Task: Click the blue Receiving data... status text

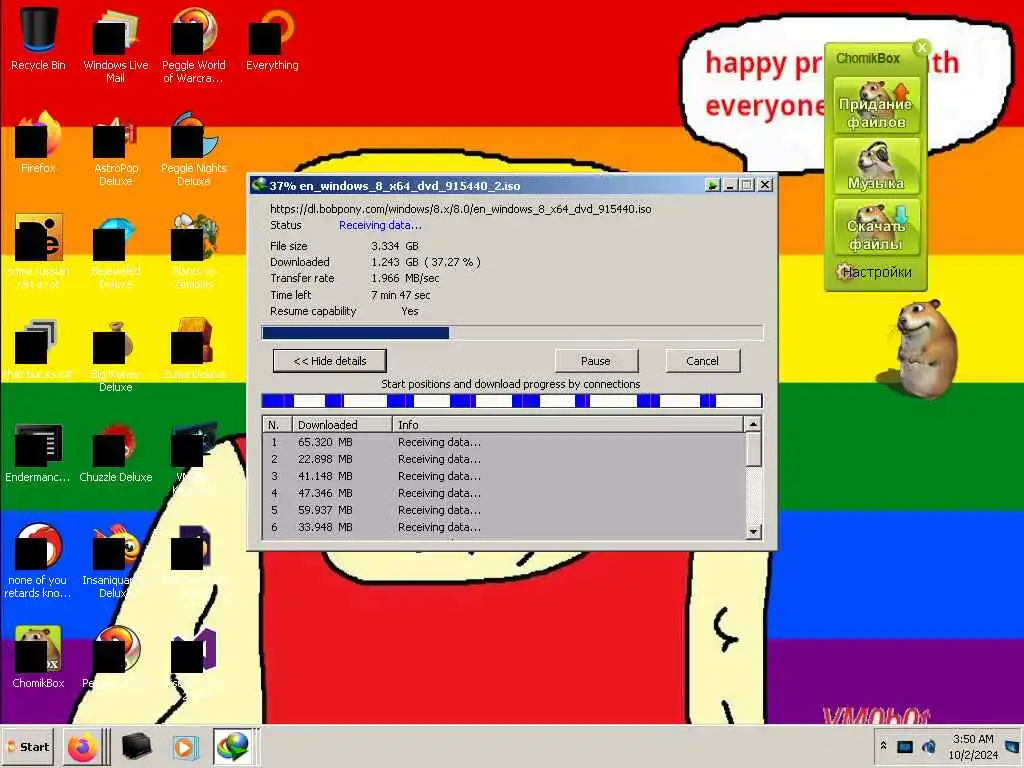Action: [380, 225]
